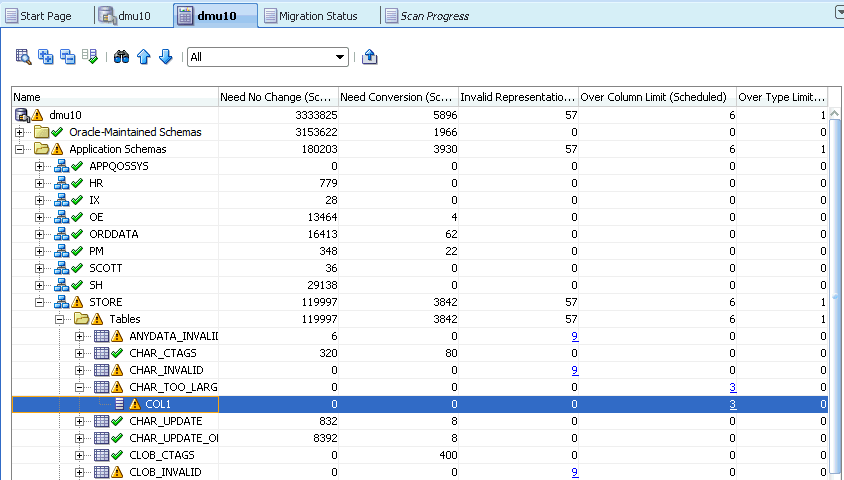Click the scan/search table toolbar icon
The width and height of the screenshot is (844, 480).
pyautogui.click(x=23, y=57)
